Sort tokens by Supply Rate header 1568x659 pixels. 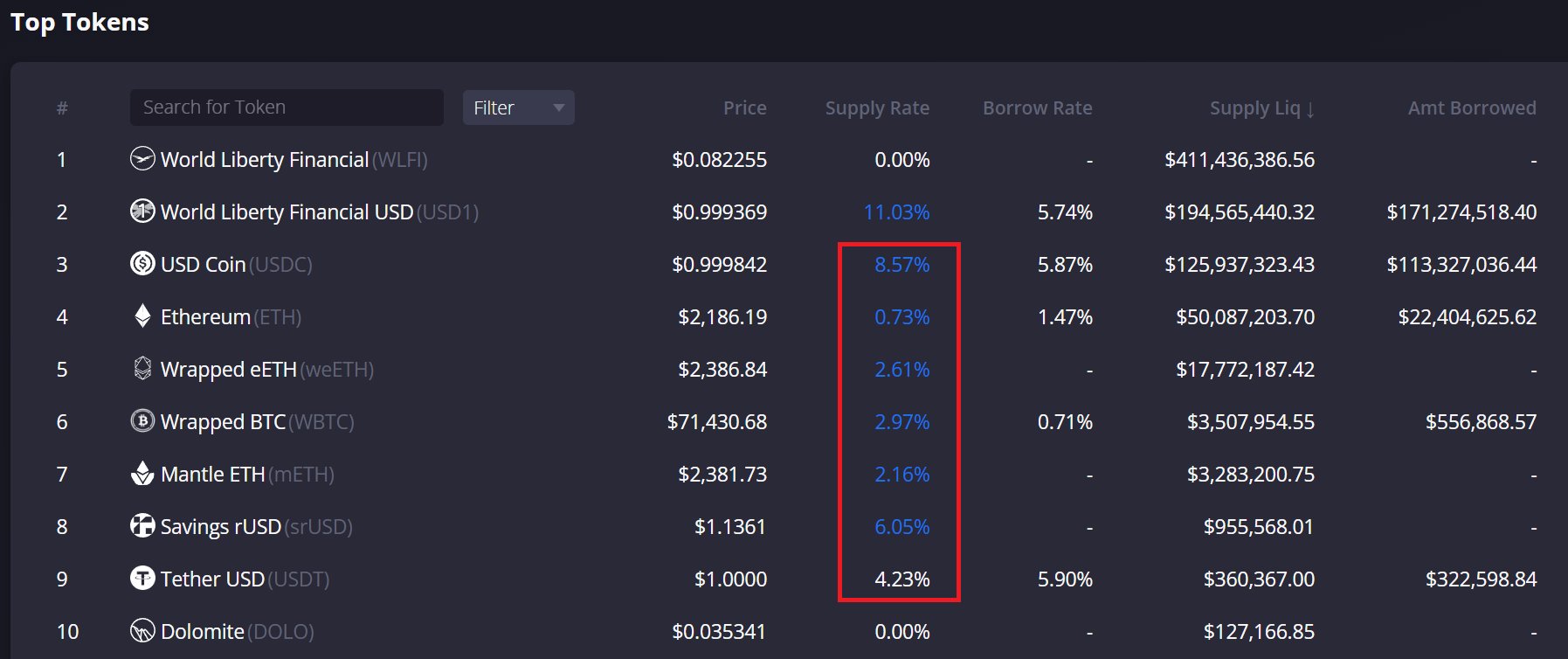(x=877, y=108)
